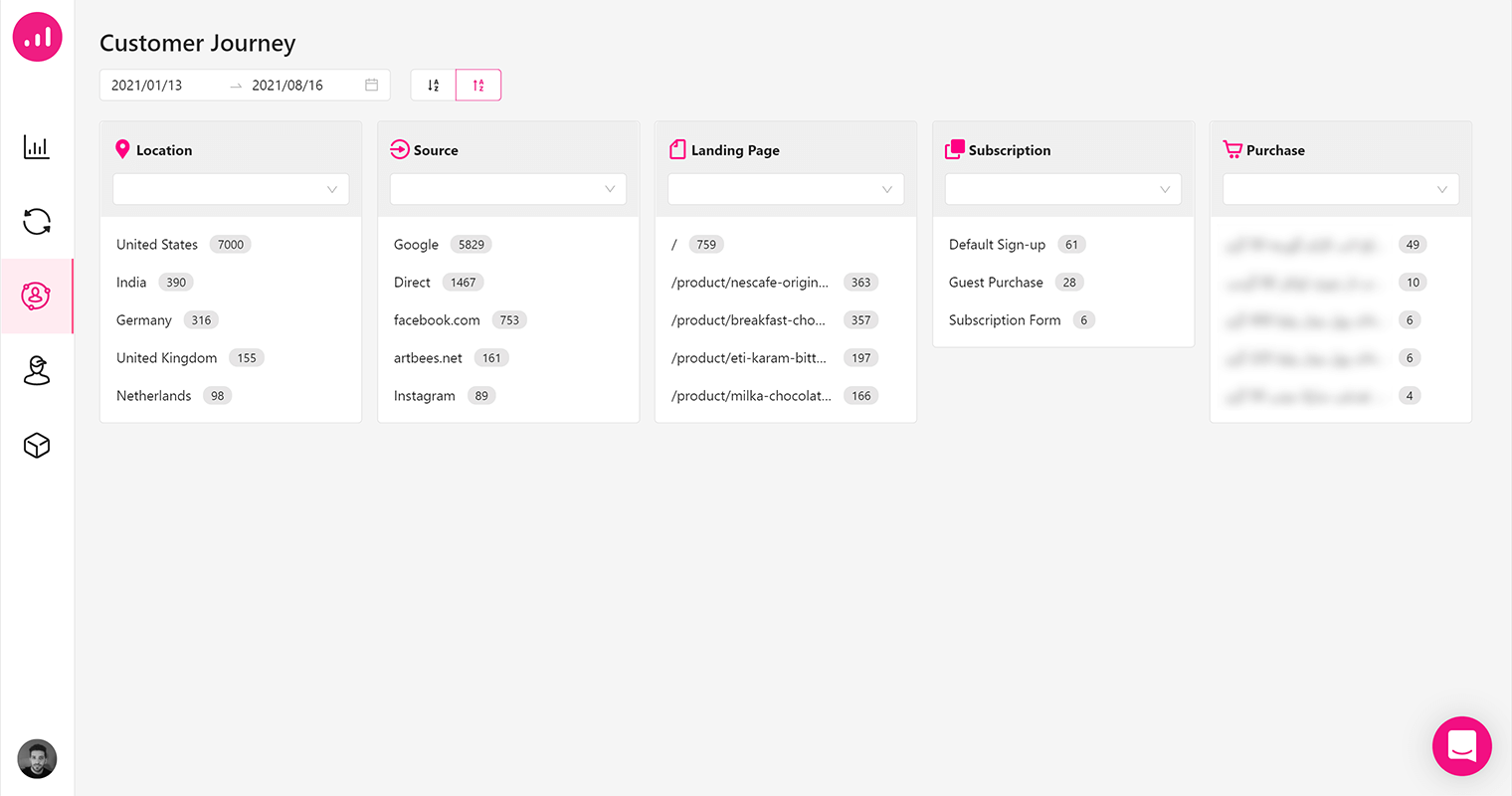Screen dimensions: 1512x796
Task: Select facebook.com source row
Action: coord(508,319)
